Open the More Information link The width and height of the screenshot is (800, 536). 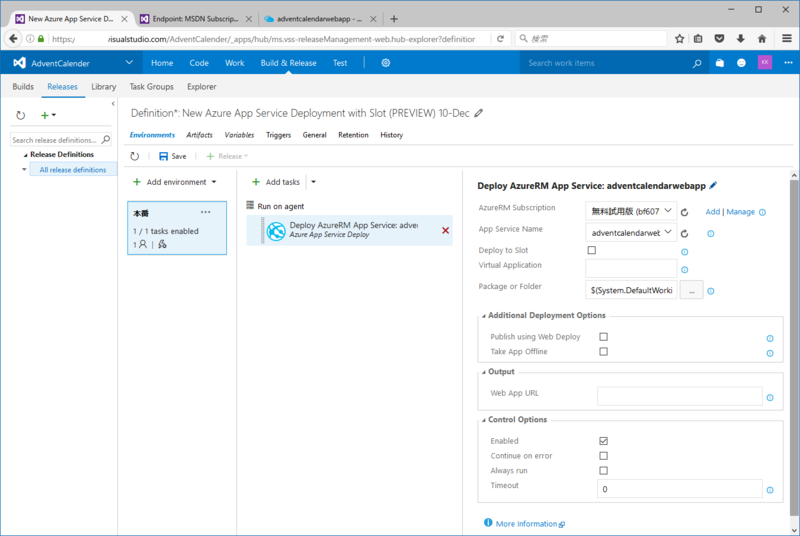(526, 524)
